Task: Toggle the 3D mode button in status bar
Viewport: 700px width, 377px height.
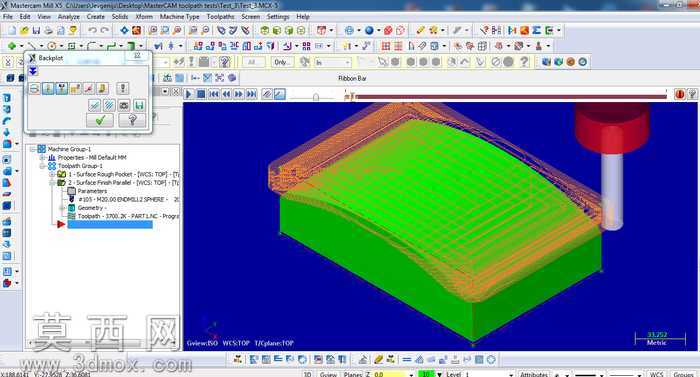Action: 308,374
